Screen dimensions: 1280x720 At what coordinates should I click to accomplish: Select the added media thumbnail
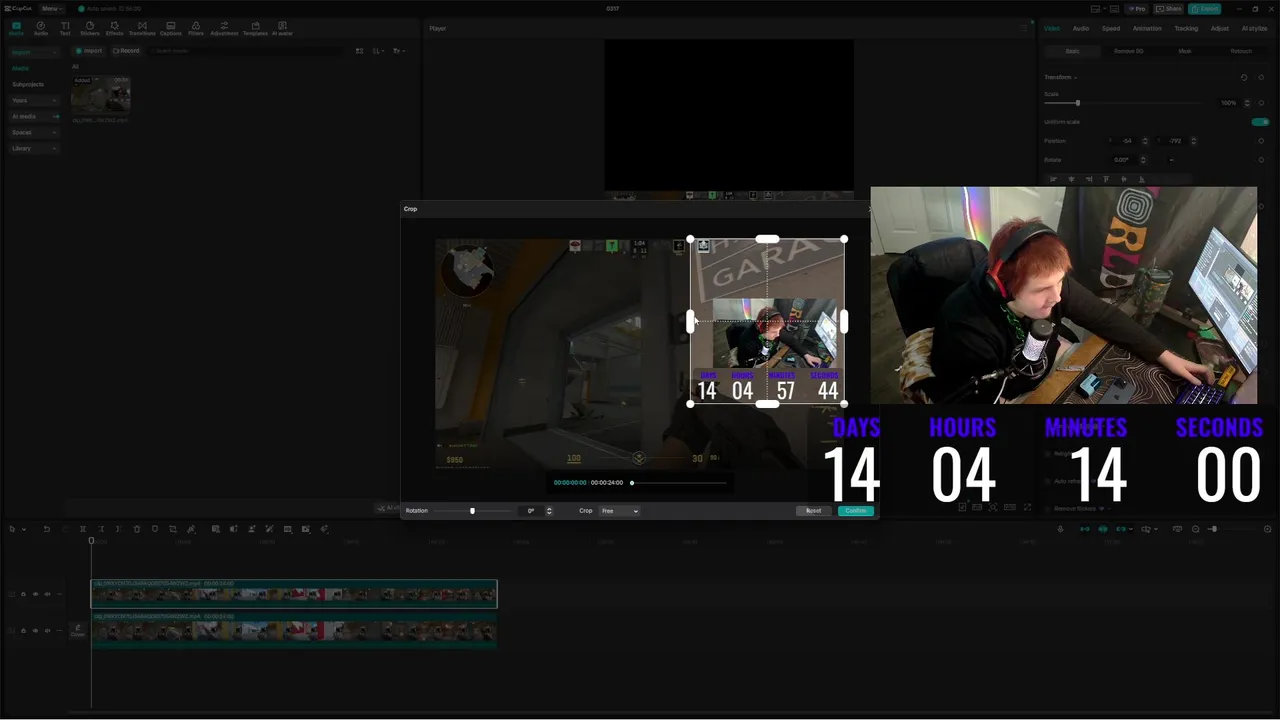(100, 95)
